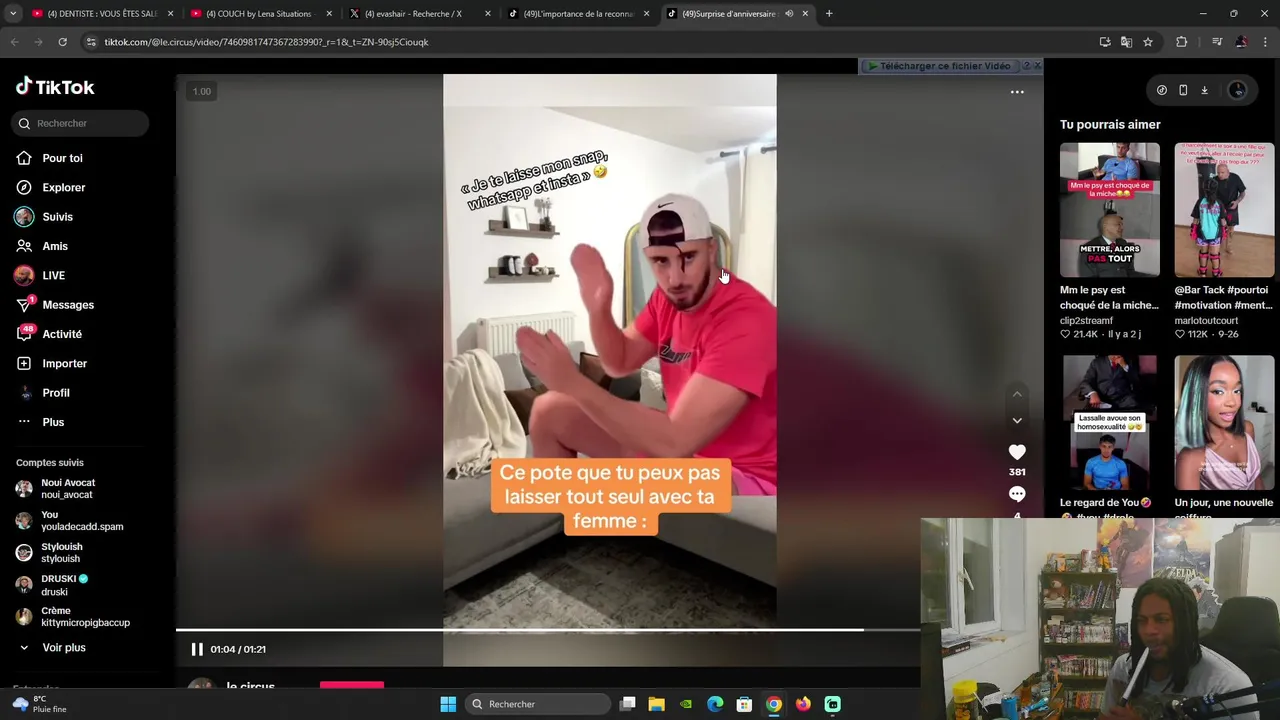Open comments with the speech bubble icon
This screenshot has width=1280, height=720.
1017,494
